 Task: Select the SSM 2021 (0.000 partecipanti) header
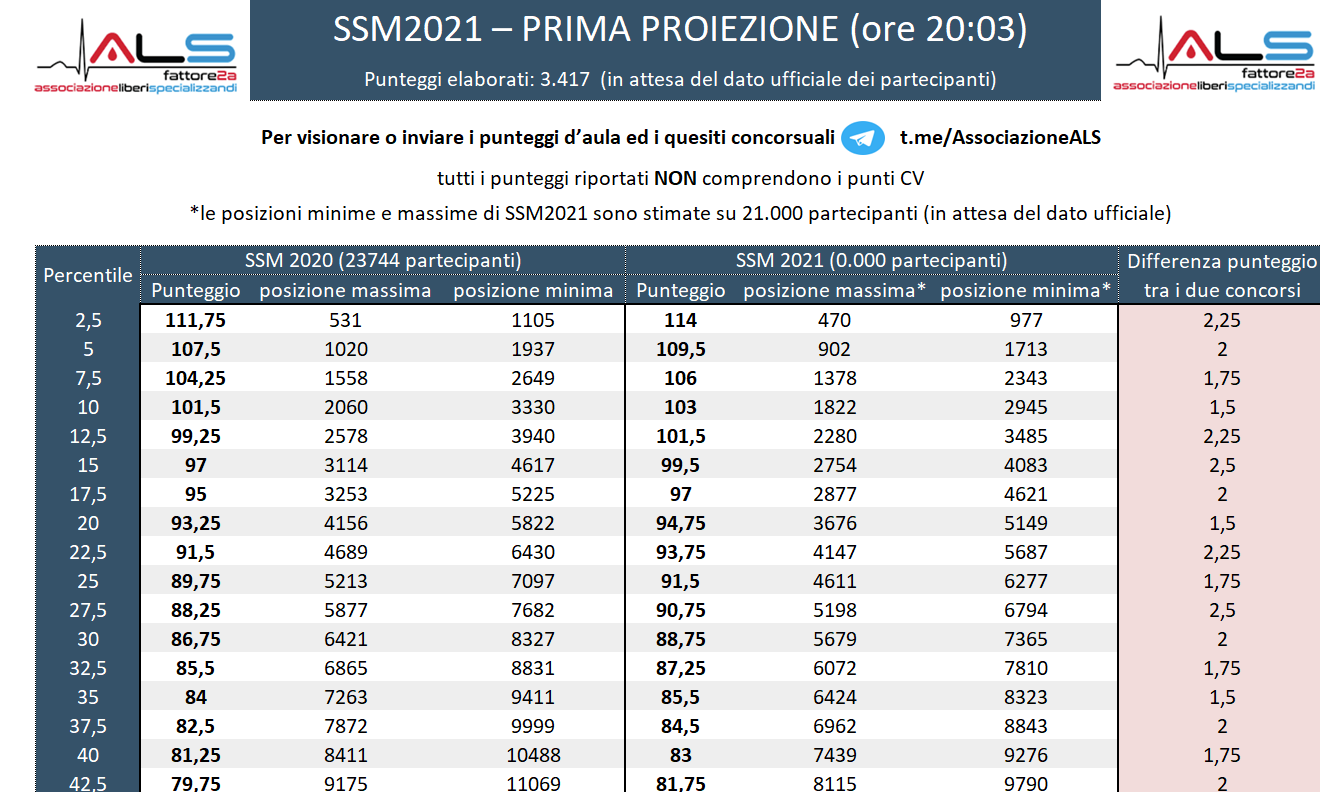[871, 261]
